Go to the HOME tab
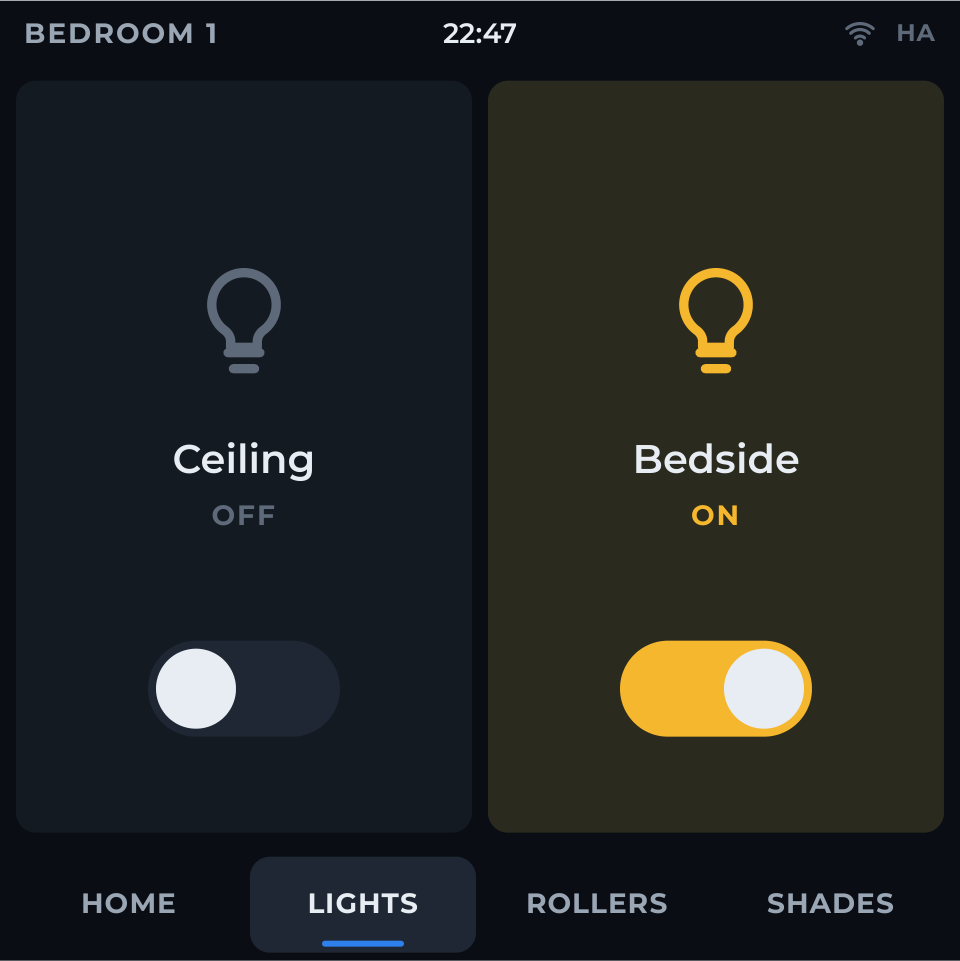The image size is (960, 961). [x=129, y=903]
